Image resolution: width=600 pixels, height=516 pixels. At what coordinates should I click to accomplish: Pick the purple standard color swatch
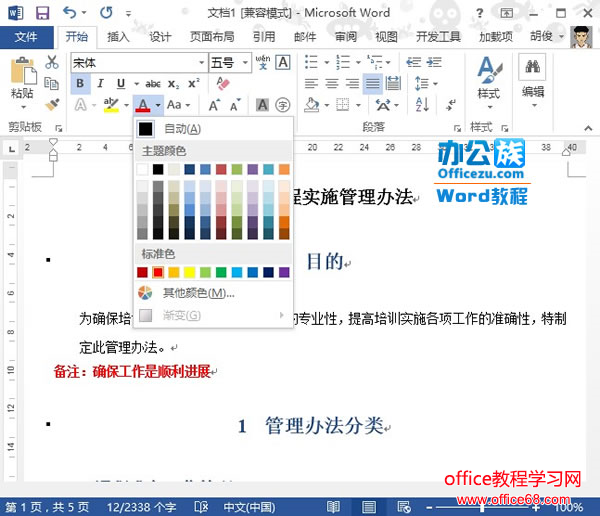284,272
